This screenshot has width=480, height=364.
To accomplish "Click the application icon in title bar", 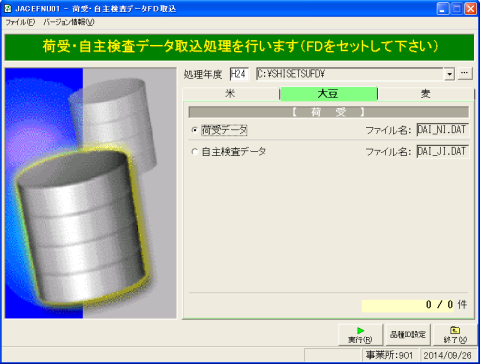I will click(8, 8).
